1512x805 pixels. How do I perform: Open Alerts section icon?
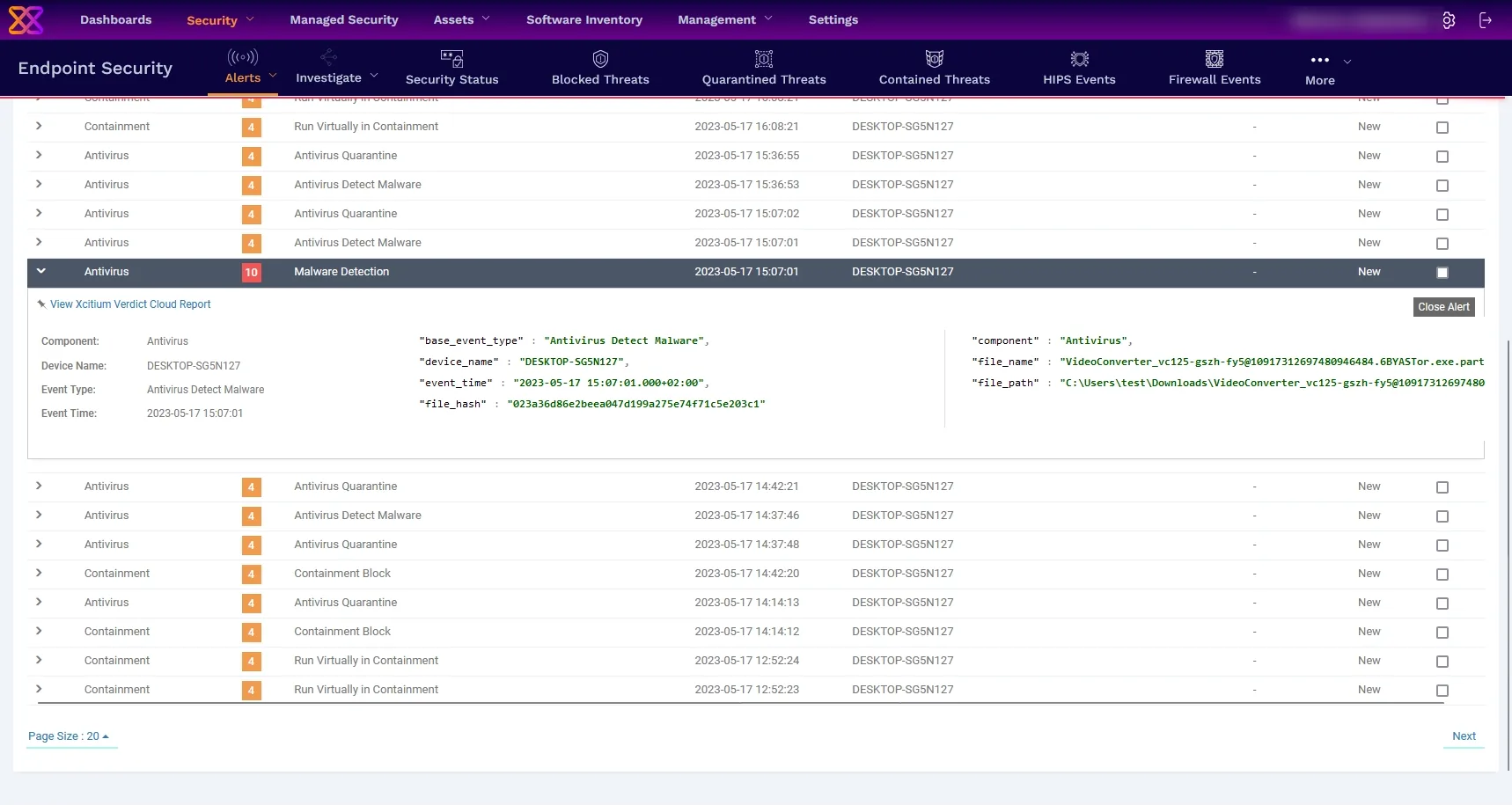click(x=243, y=58)
